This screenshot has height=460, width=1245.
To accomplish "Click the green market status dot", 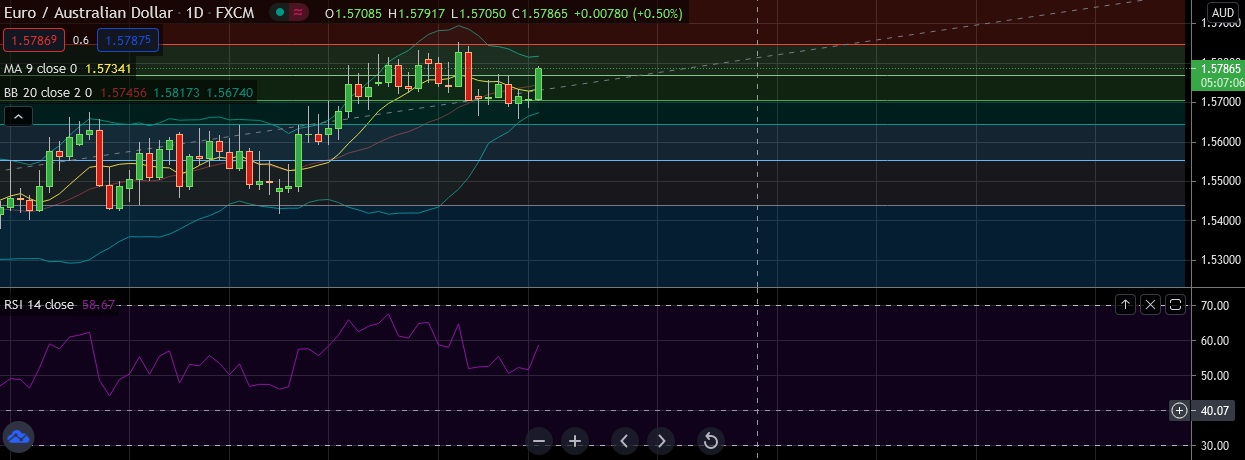I will [x=282, y=12].
